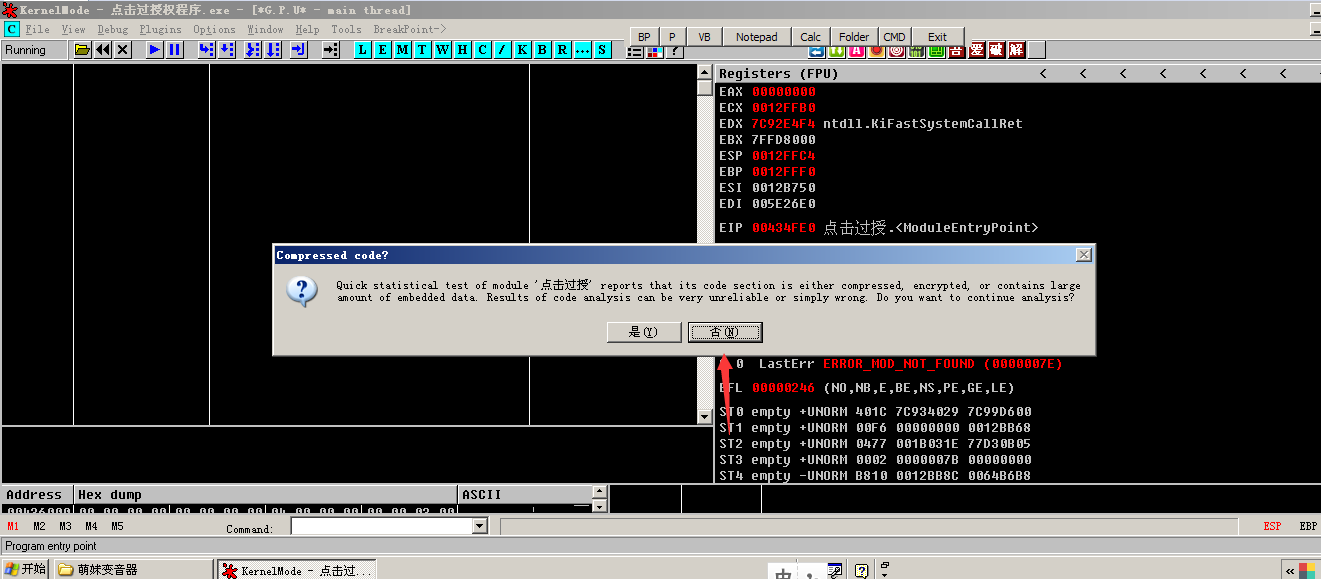
Task: Restart program with the rewind toolbar icon
Action: coord(103,50)
